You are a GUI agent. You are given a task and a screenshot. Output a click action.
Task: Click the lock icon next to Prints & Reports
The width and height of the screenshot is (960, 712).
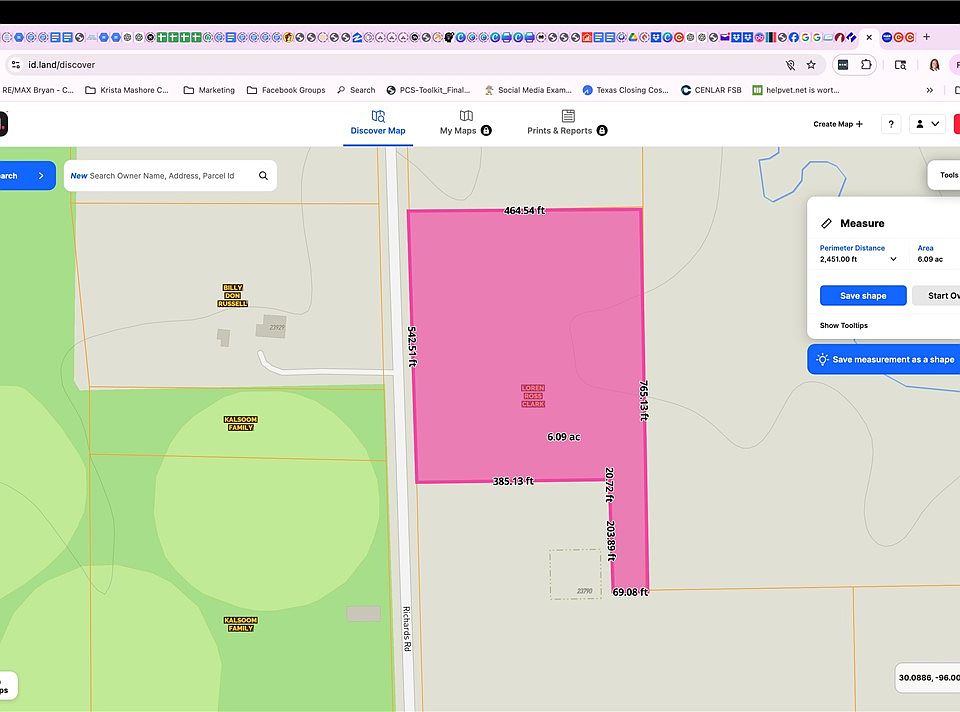pyautogui.click(x=601, y=129)
